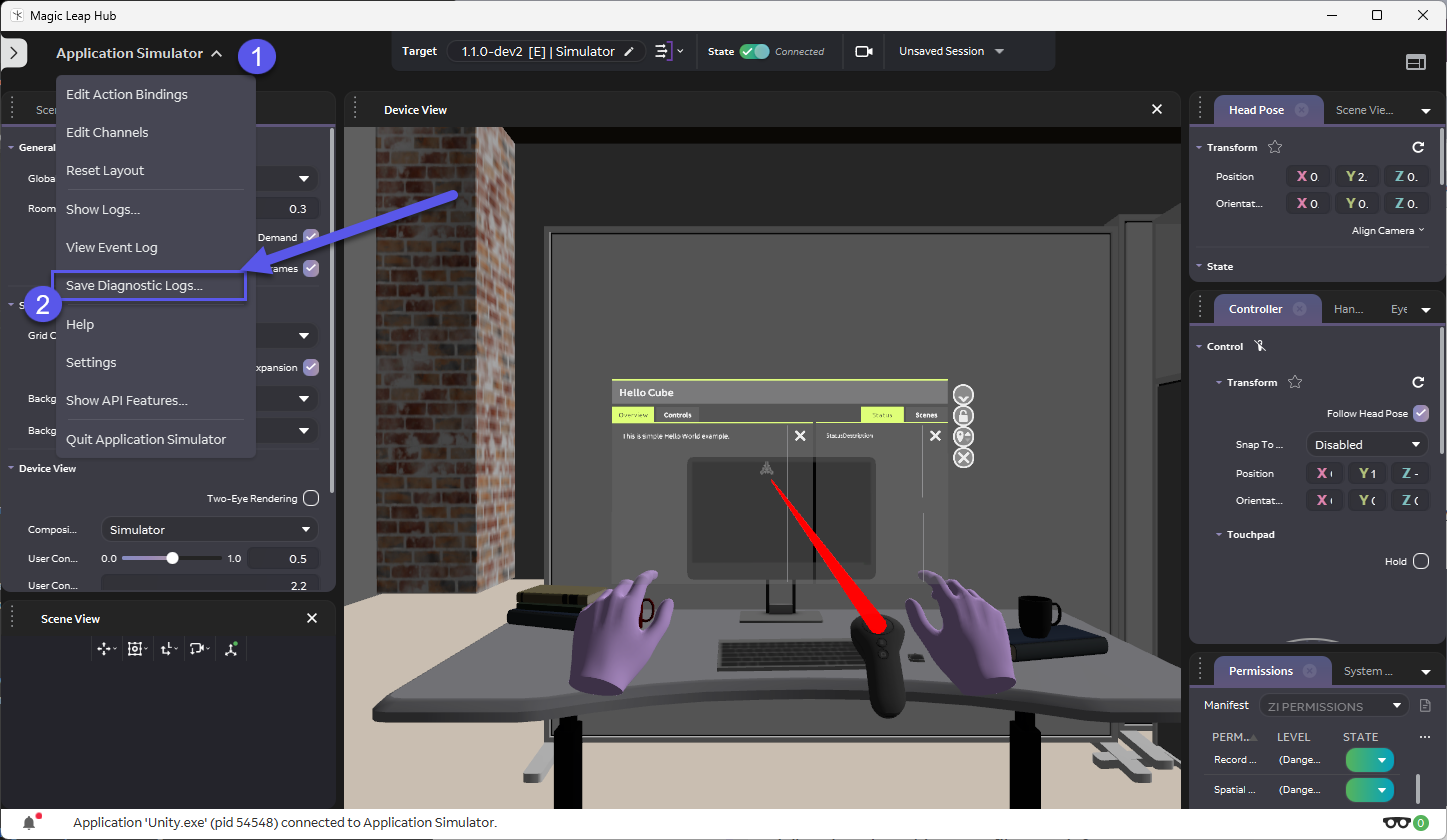Edit the target name with the pencil icon

click(629, 52)
